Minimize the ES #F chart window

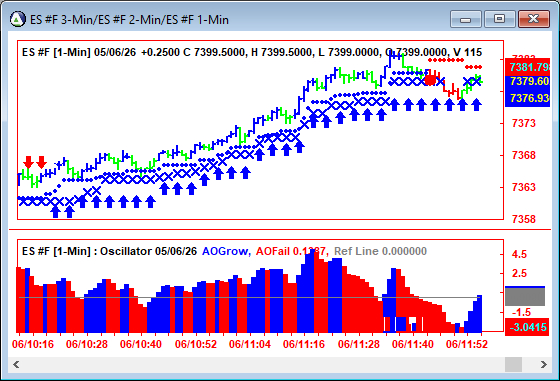point(465,19)
